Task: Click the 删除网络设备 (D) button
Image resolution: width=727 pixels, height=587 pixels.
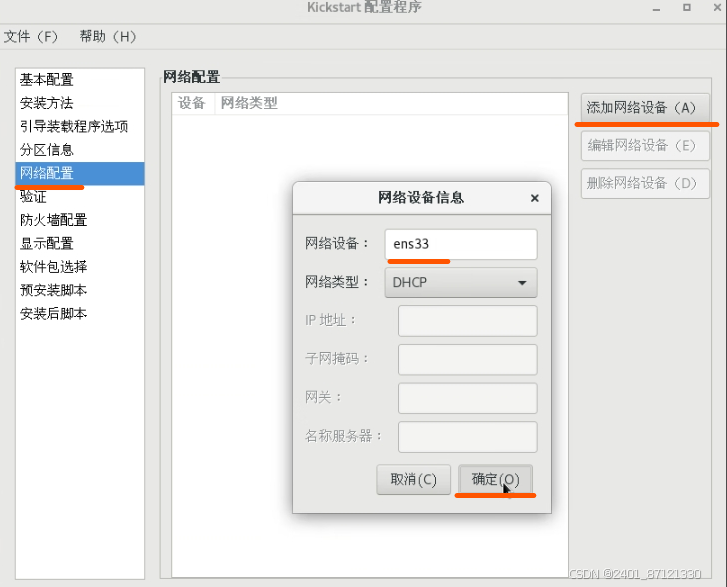Action: point(645,184)
